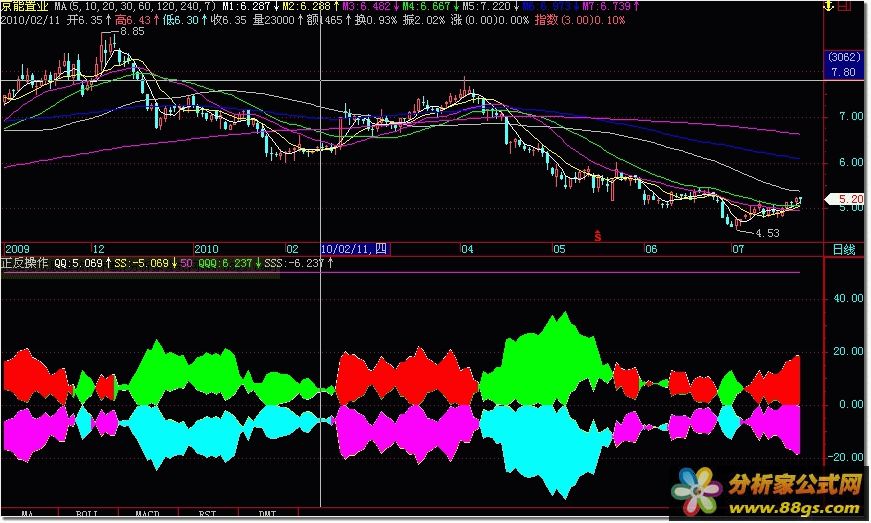The image size is (871, 523).
Task: Switch to the BOLL indicator tab
Action: (88, 513)
